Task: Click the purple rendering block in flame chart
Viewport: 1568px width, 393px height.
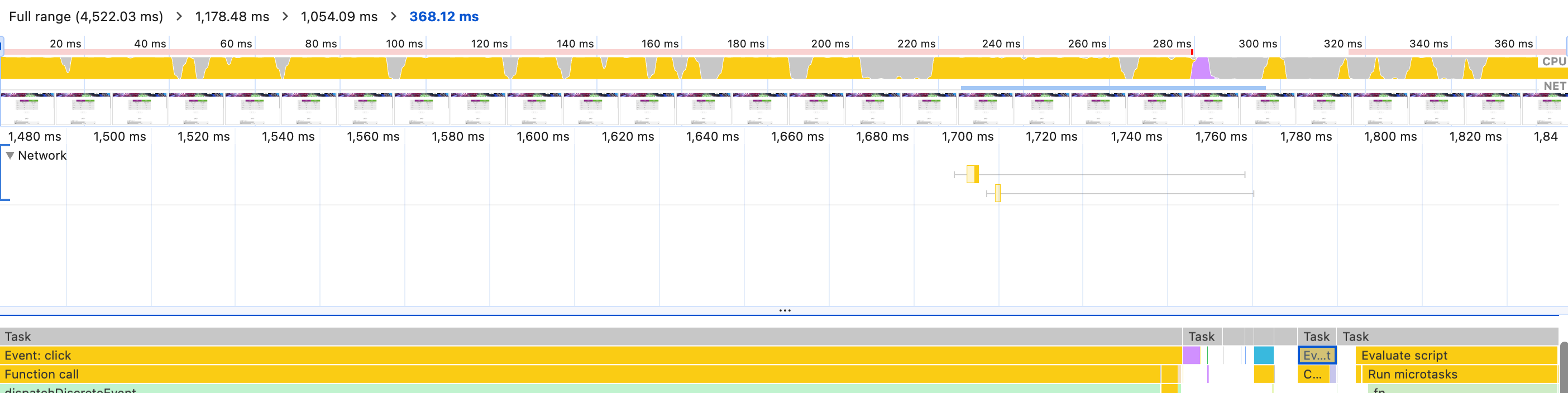Action: click(x=1191, y=355)
